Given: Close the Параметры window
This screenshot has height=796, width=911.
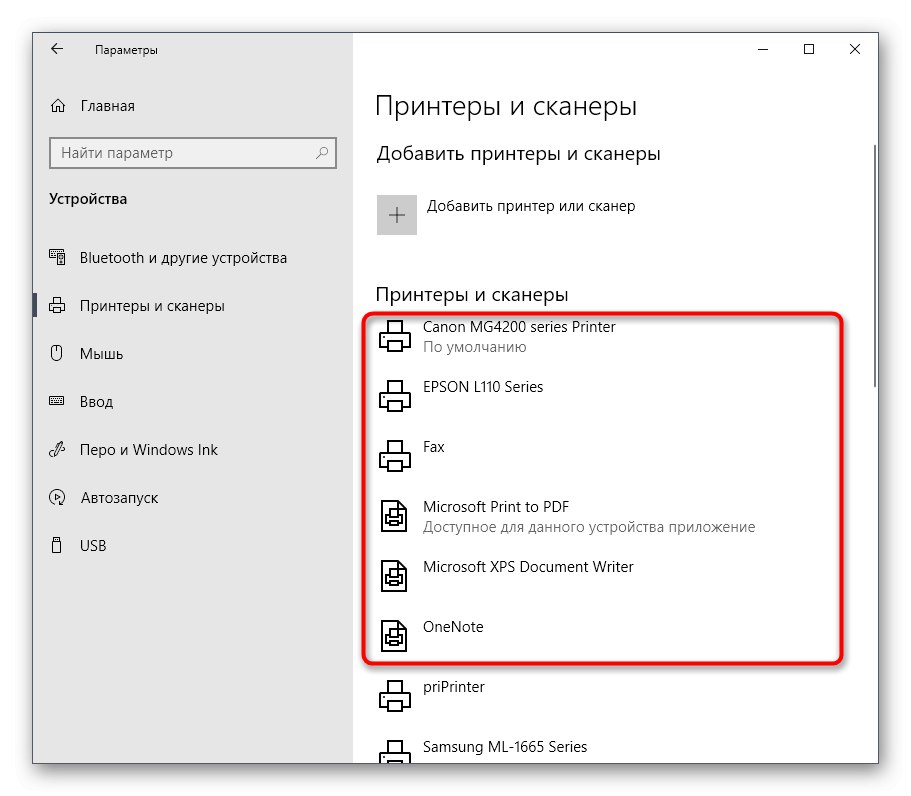Looking at the screenshot, I should (x=855, y=49).
